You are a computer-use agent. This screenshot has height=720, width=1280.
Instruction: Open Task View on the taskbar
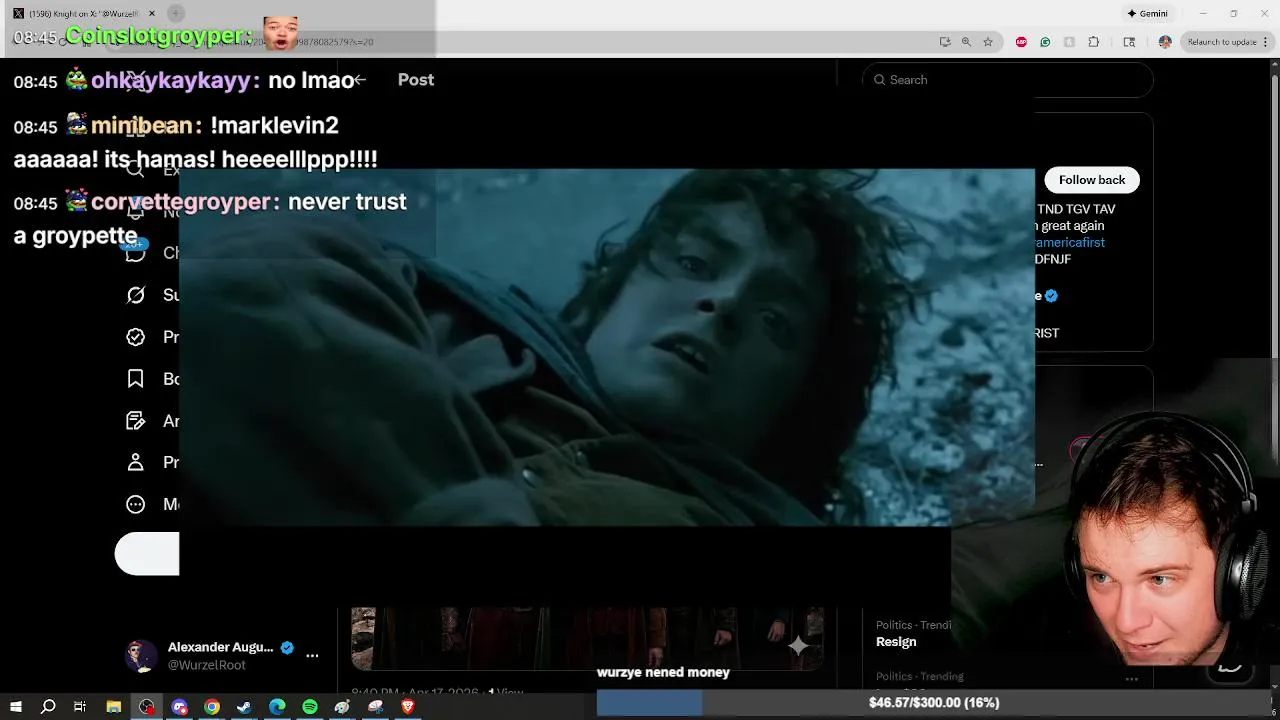[x=80, y=707]
